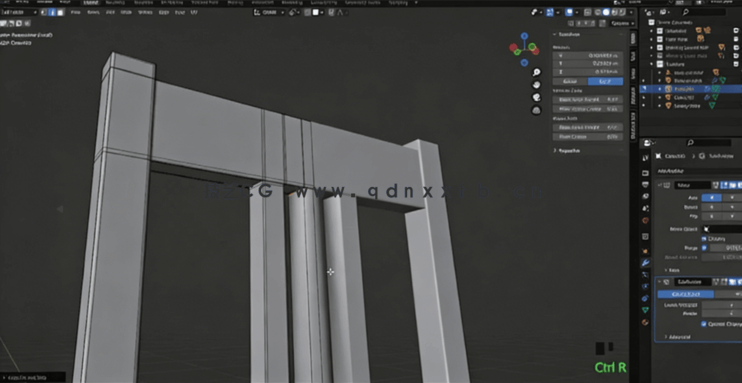
Task: Open the viewport shading options dropdown arrow
Action: click(x=631, y=12)
